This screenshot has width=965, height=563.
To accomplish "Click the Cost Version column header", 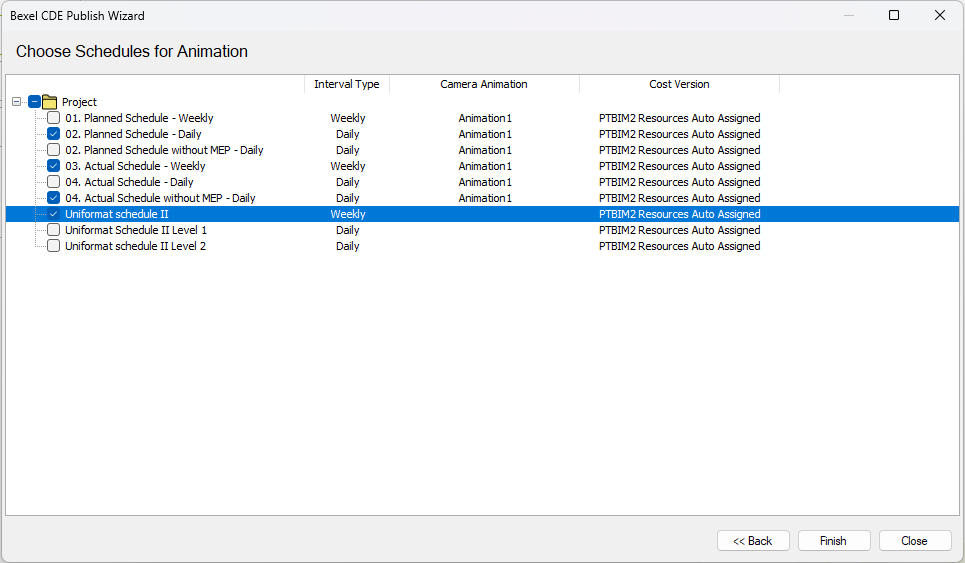I will [x=679, y=84].
